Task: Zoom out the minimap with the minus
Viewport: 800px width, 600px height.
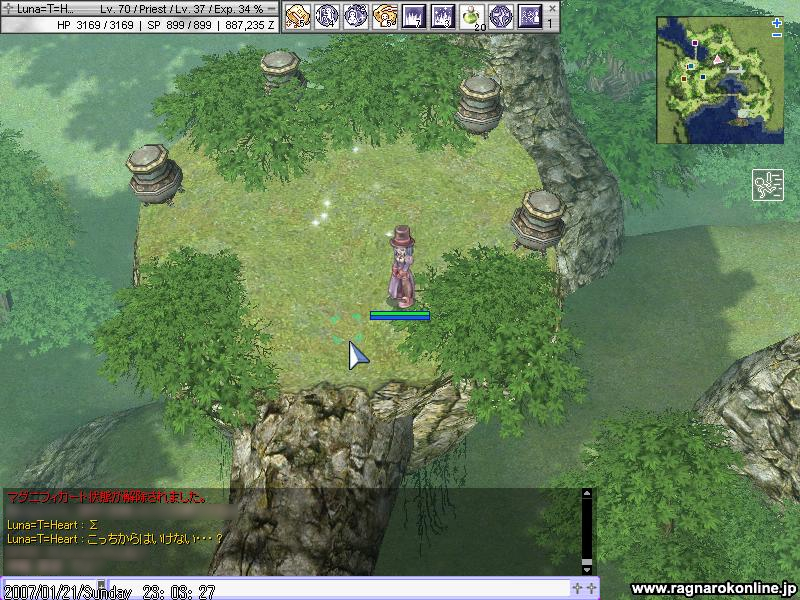Action: click(x=777, y=35)
